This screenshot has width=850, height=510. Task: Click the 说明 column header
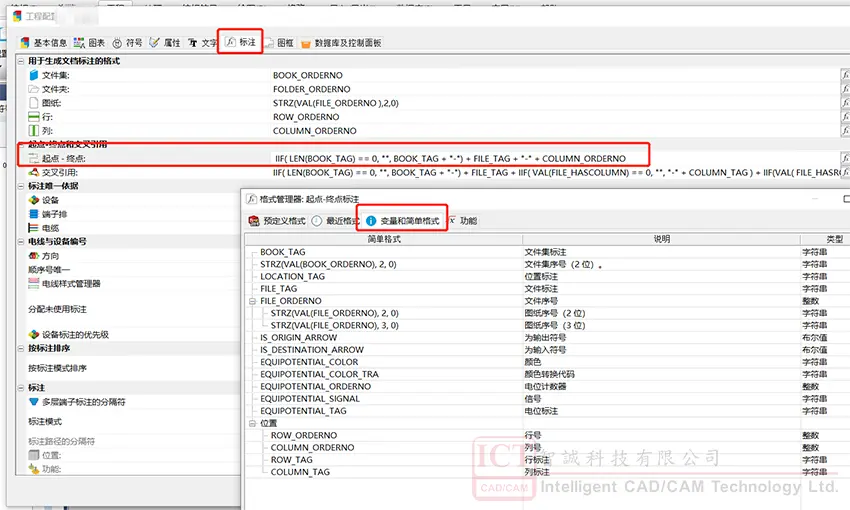coord(661,239)
